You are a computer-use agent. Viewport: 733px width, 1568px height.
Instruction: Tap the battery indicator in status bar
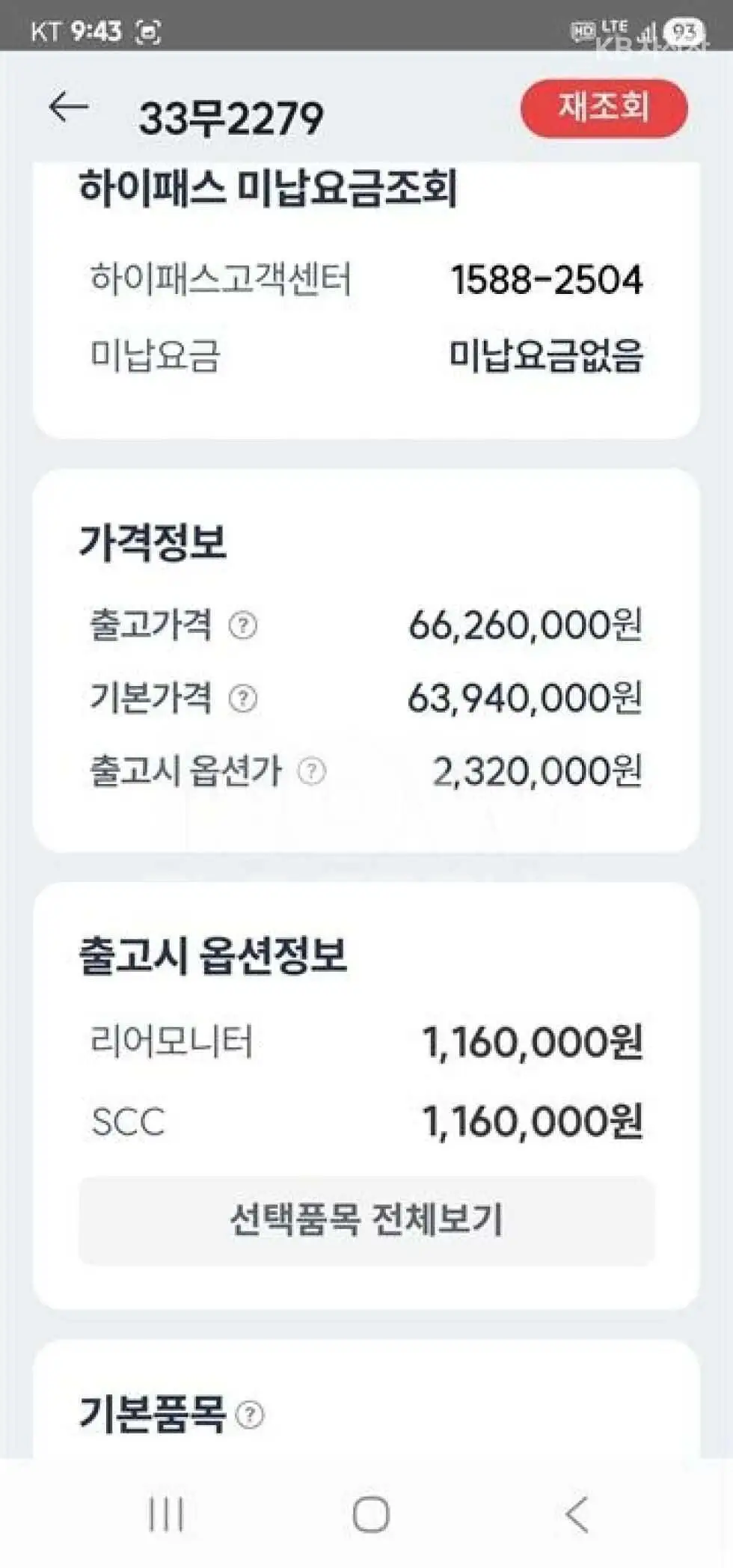click(684, 31)
